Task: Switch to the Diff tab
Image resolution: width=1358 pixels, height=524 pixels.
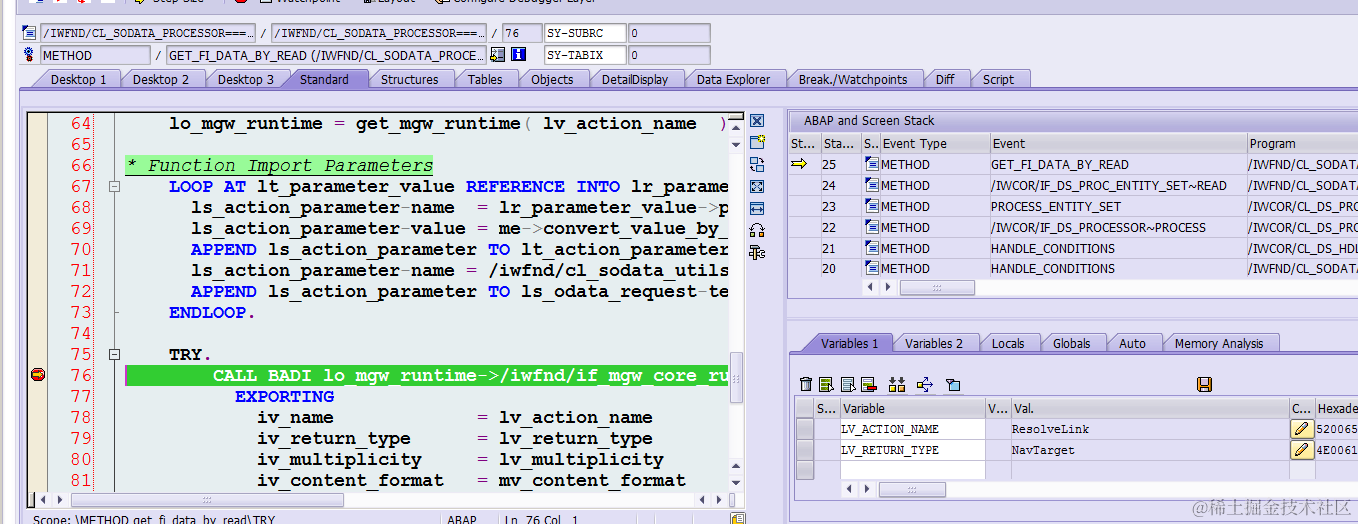Action: (945, 79)
